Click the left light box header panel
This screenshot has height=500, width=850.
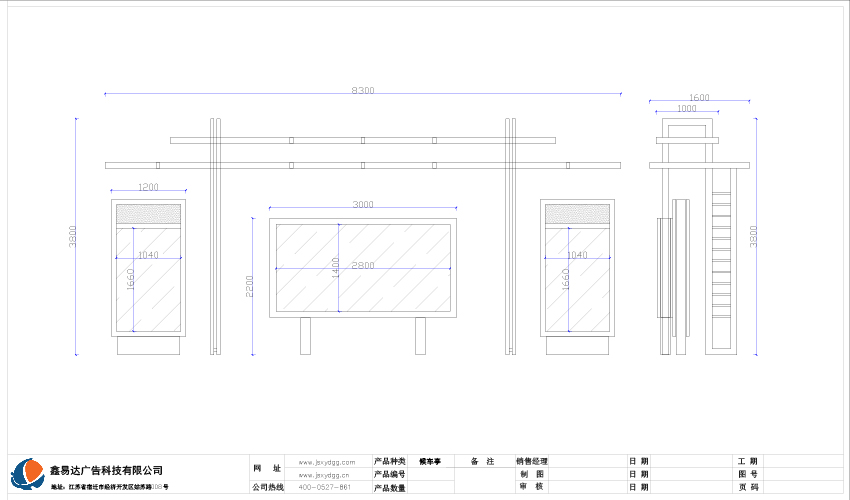click(149, 214)
